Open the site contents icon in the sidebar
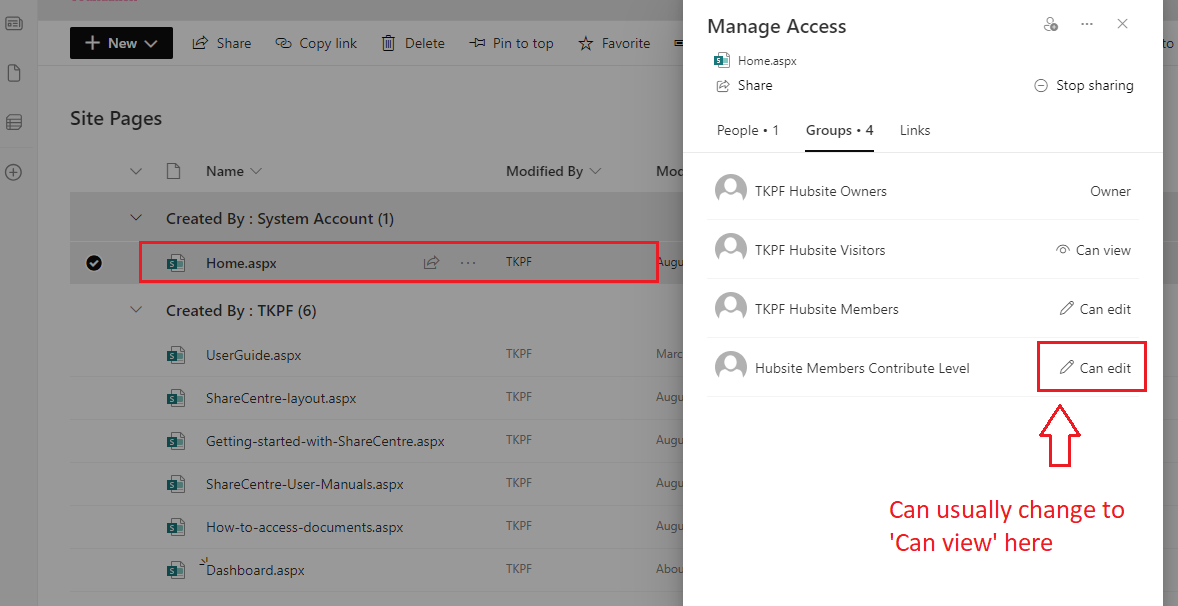The image size is (1178, 606). coord(14,122)
